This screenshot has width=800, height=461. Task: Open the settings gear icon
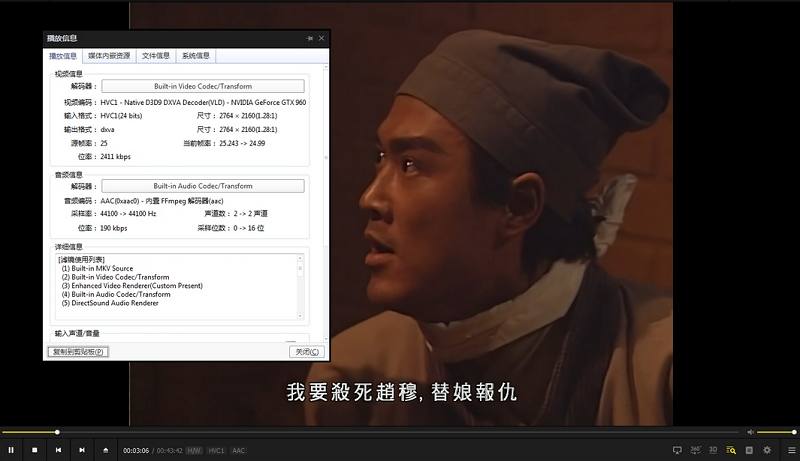pyautogui.click(x=767, y=450)
